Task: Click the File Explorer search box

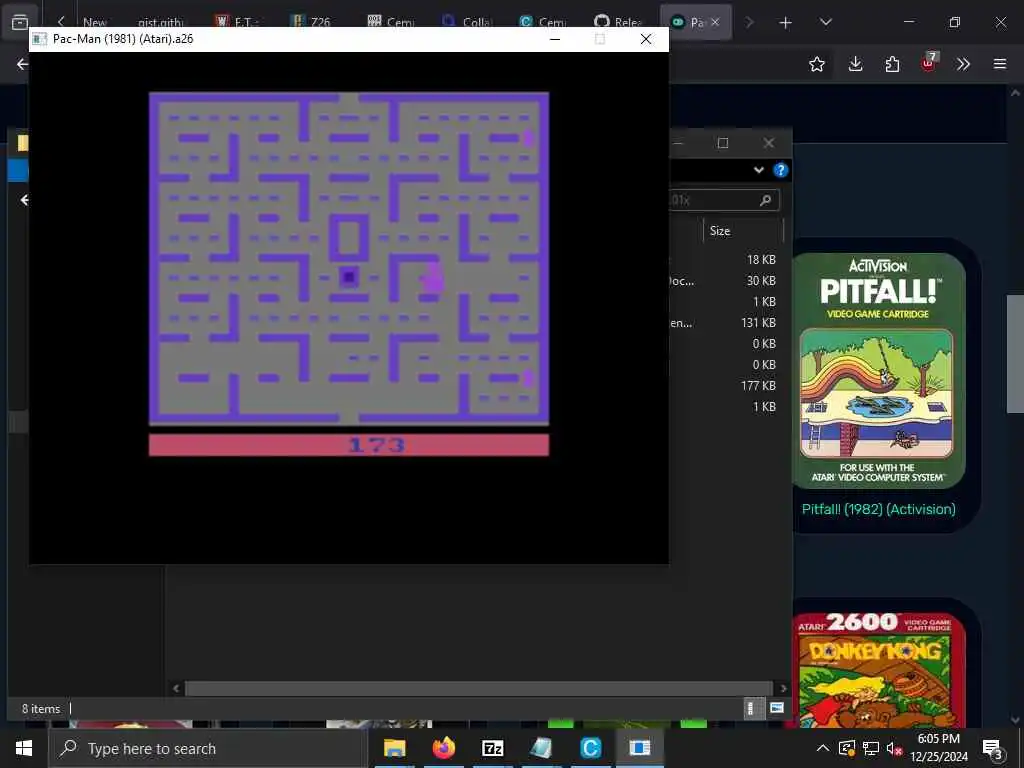Action: (x=722, y=200)
